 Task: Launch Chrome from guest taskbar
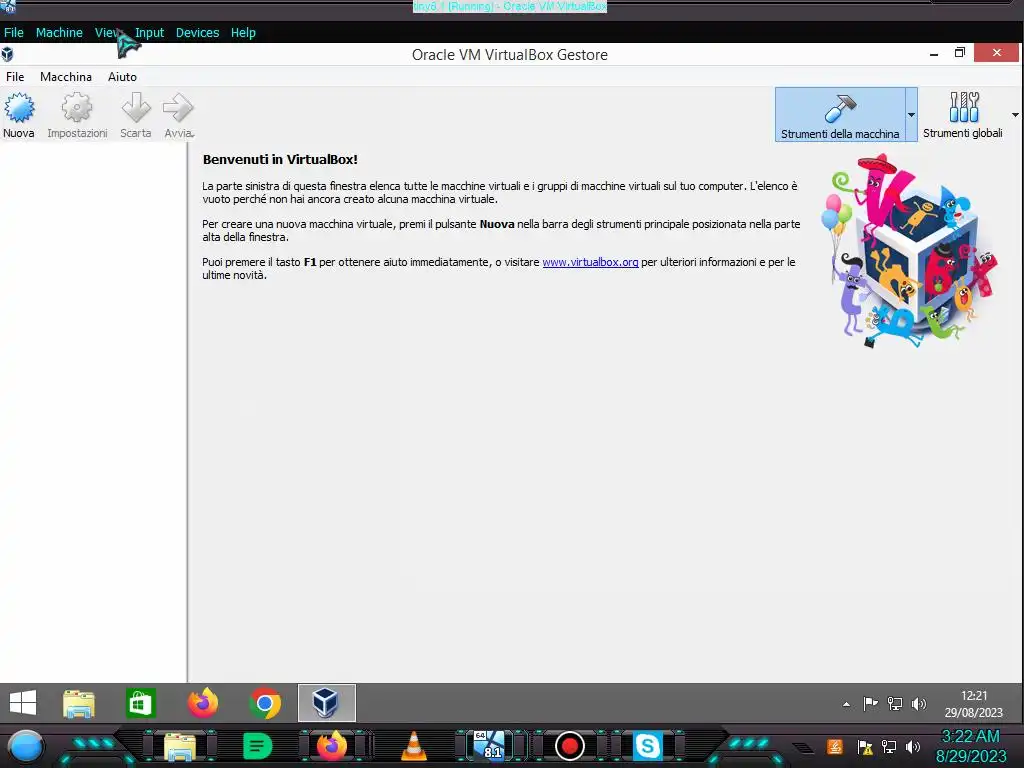coord(265,703)
